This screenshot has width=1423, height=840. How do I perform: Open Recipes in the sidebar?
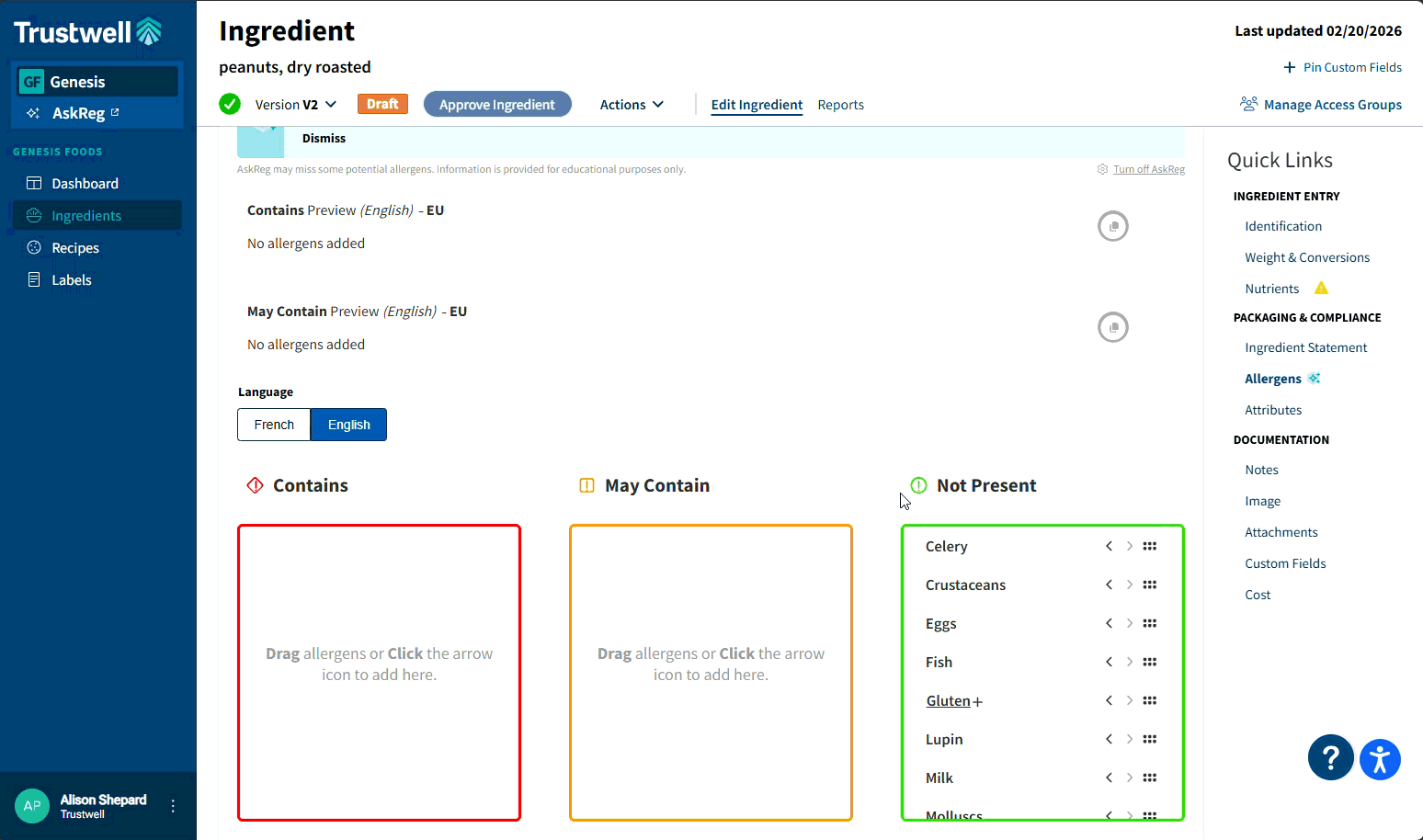[x=75, y=248]
